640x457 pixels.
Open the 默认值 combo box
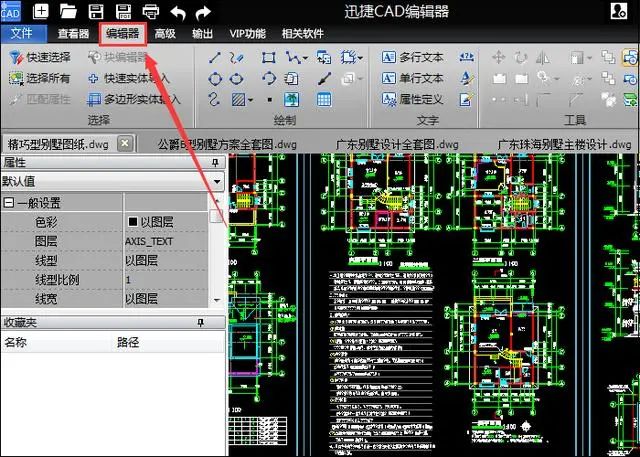tap(112, 181)
